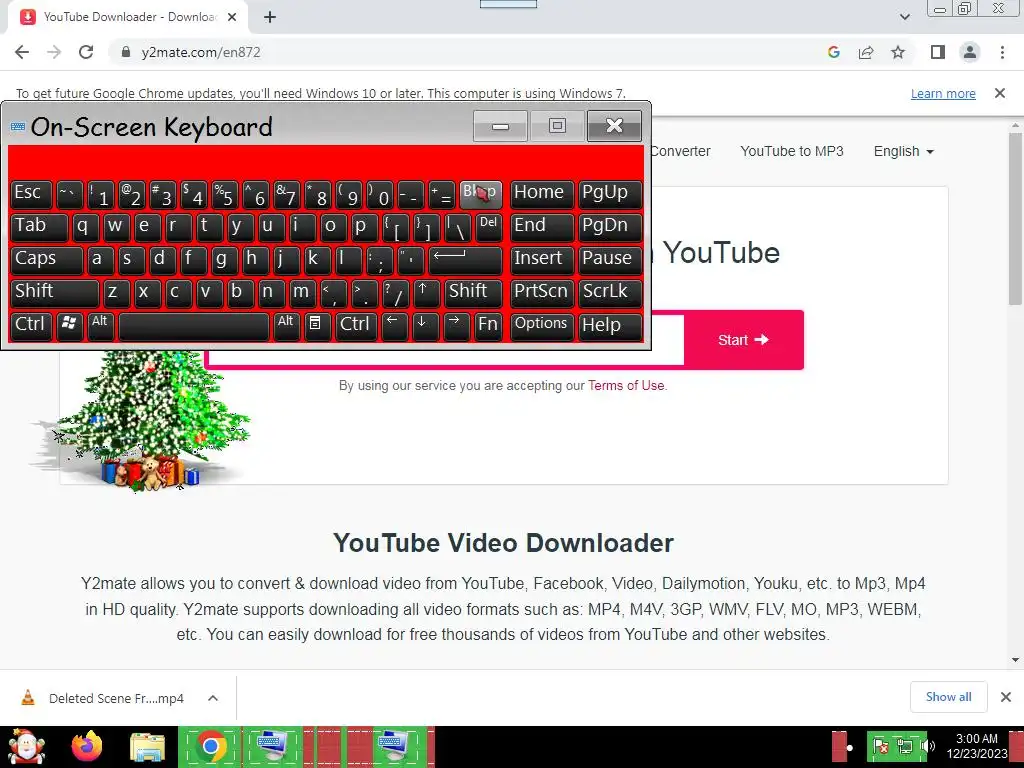Open the YouTube to MP3 menu item
The width and height of the screenshot is (1024, 768).
coord(792,151)
